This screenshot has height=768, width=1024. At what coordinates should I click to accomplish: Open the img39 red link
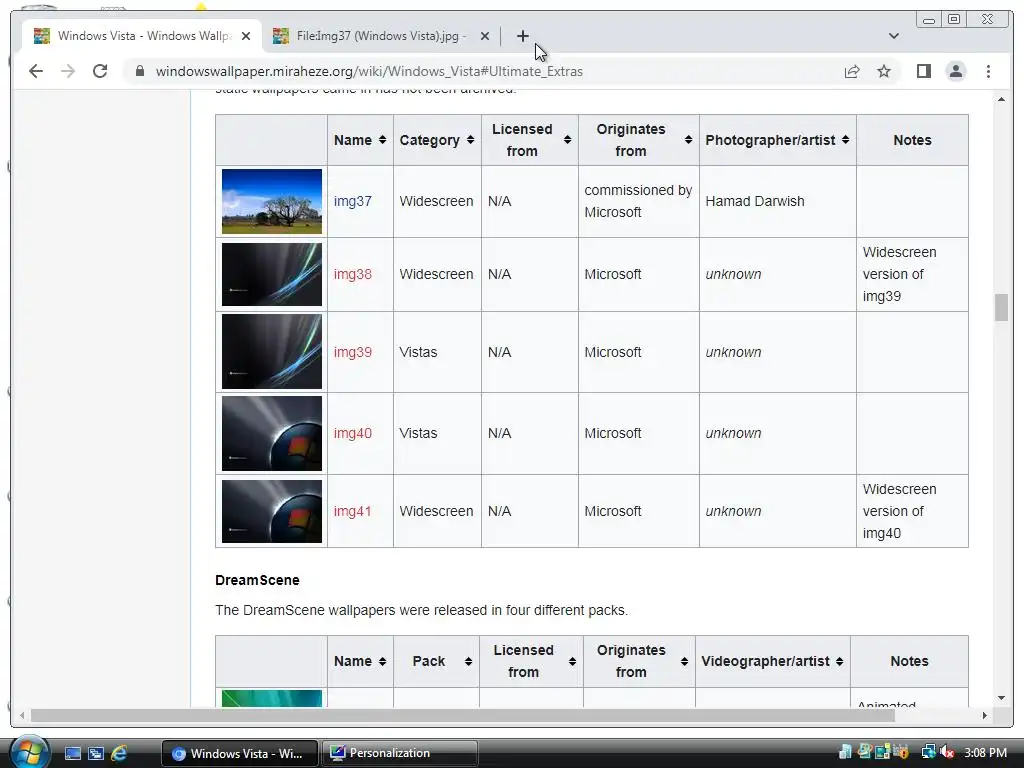pyautogui.click(x=353, y=352)
